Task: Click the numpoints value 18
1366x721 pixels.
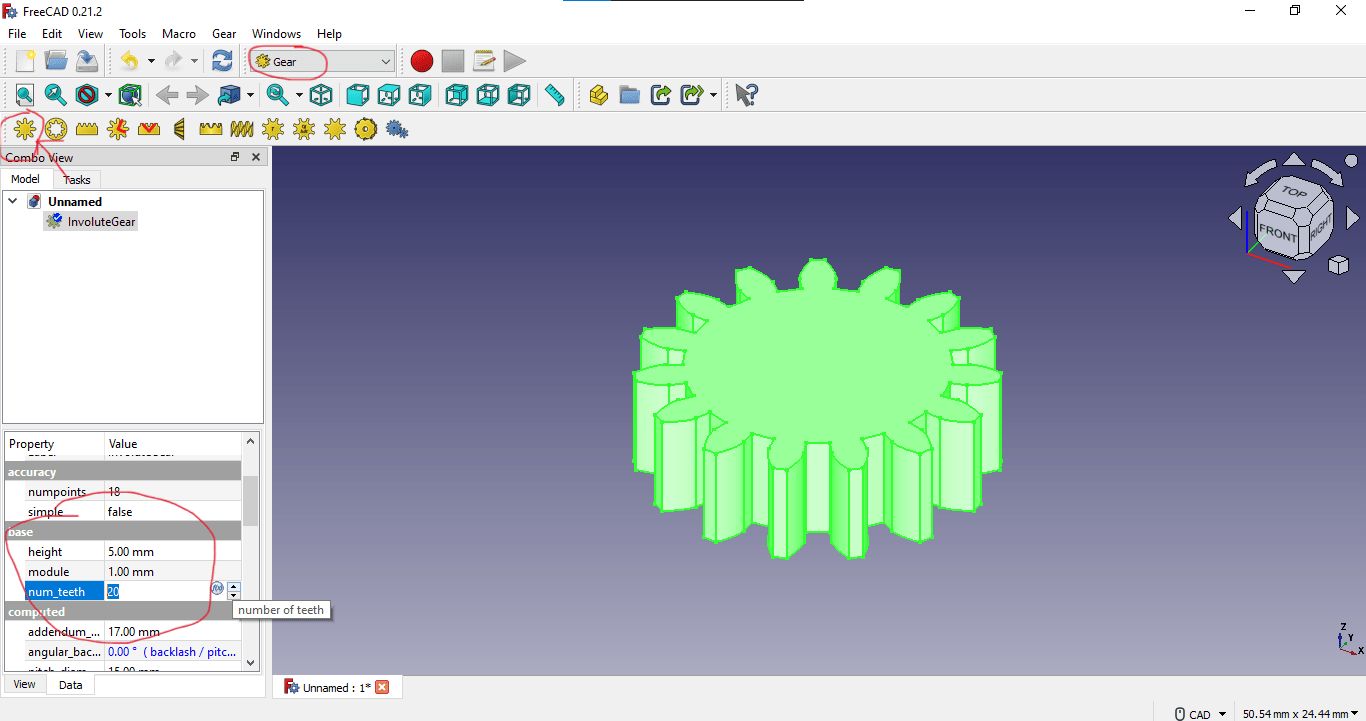Action: click(x=172, y=492)
